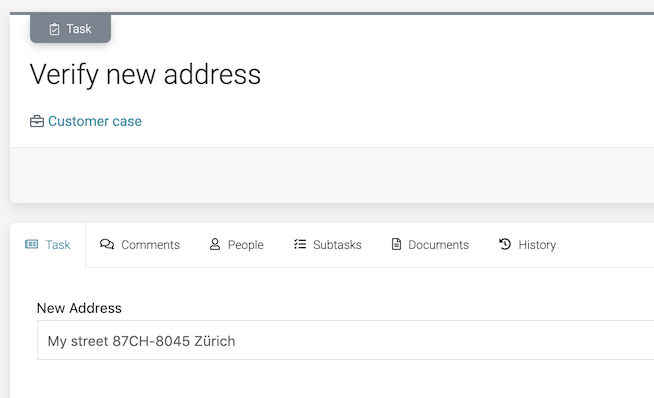654x398 pixels.
Task: Click the New Address field label
Action: 79,308
